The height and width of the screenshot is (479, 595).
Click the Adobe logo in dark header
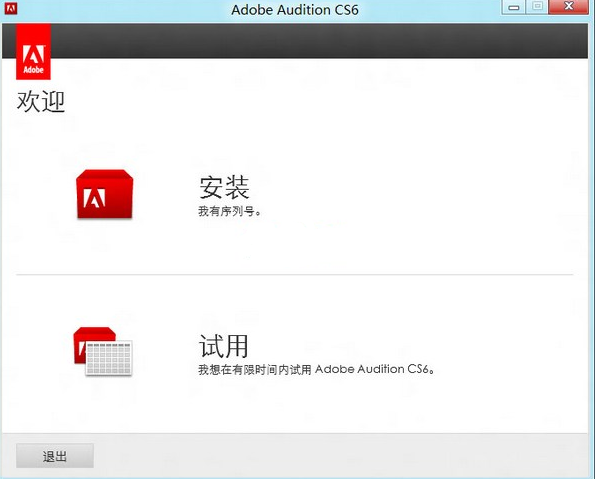[x=33, y=52]
